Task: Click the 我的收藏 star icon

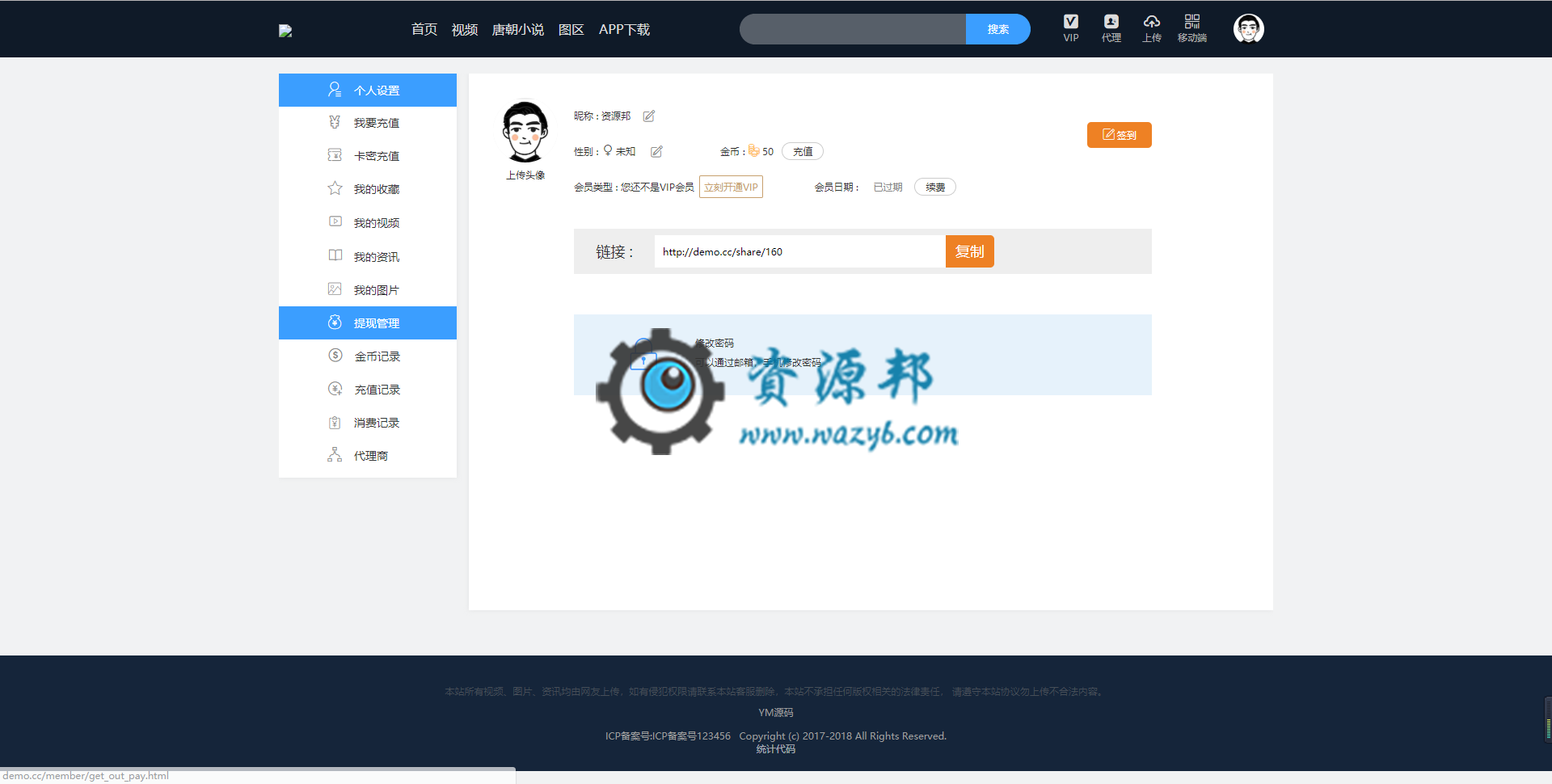Action: [335, 188]
